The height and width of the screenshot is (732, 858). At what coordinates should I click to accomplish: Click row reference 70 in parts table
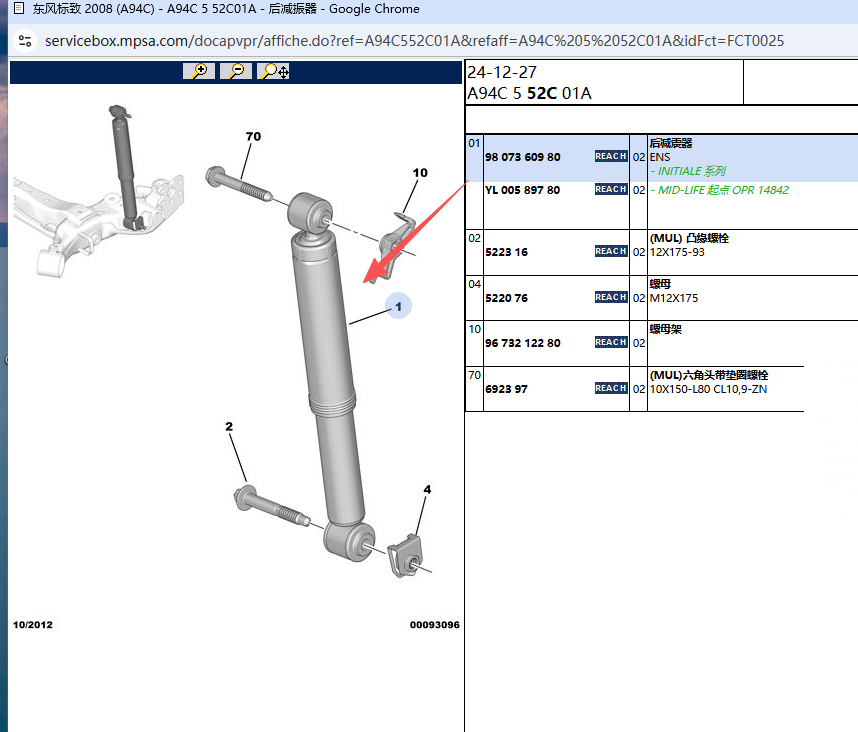pyautogui.click(x=474, y=375)
